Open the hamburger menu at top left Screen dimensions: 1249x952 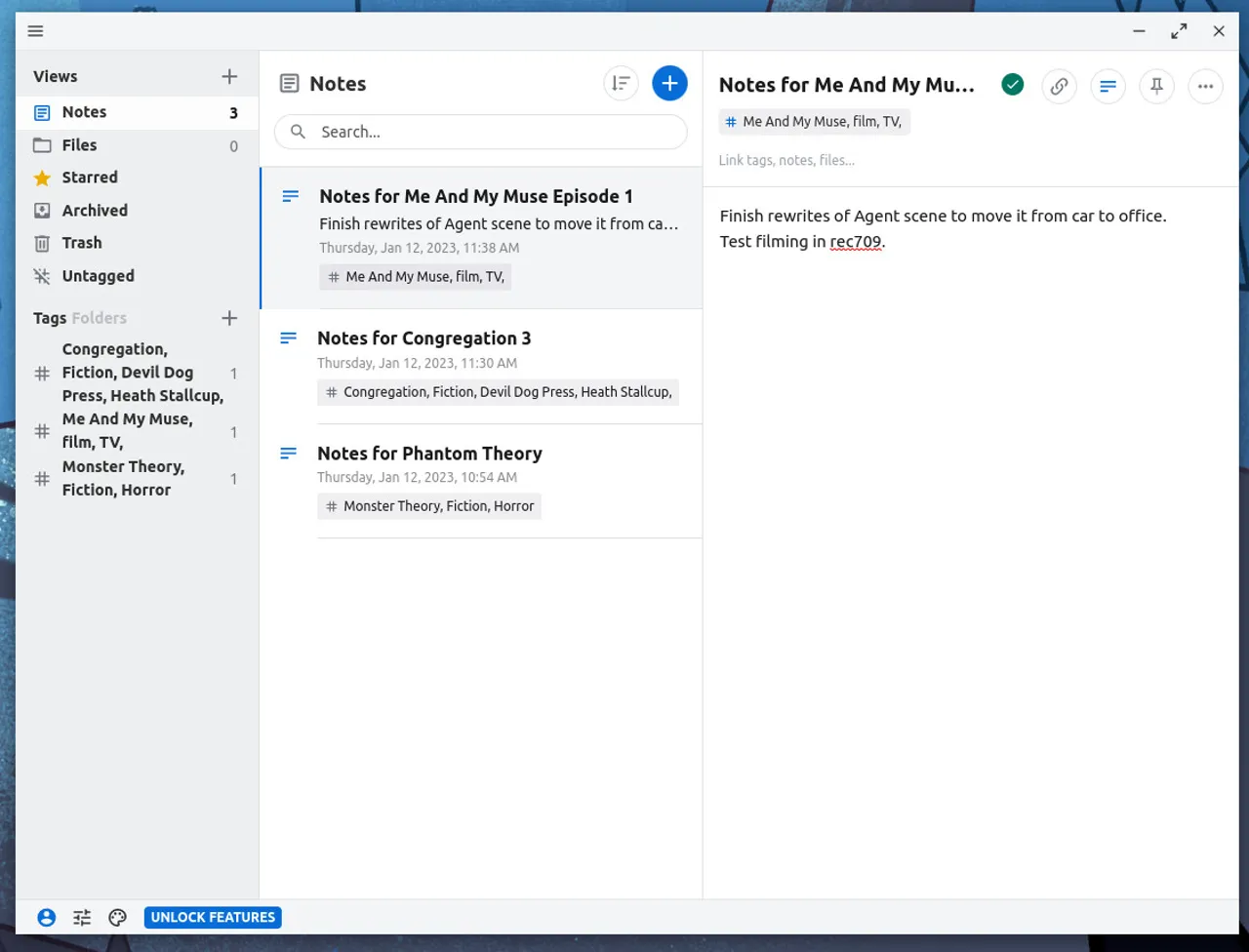pyautogui.click(x=36, y=31)
